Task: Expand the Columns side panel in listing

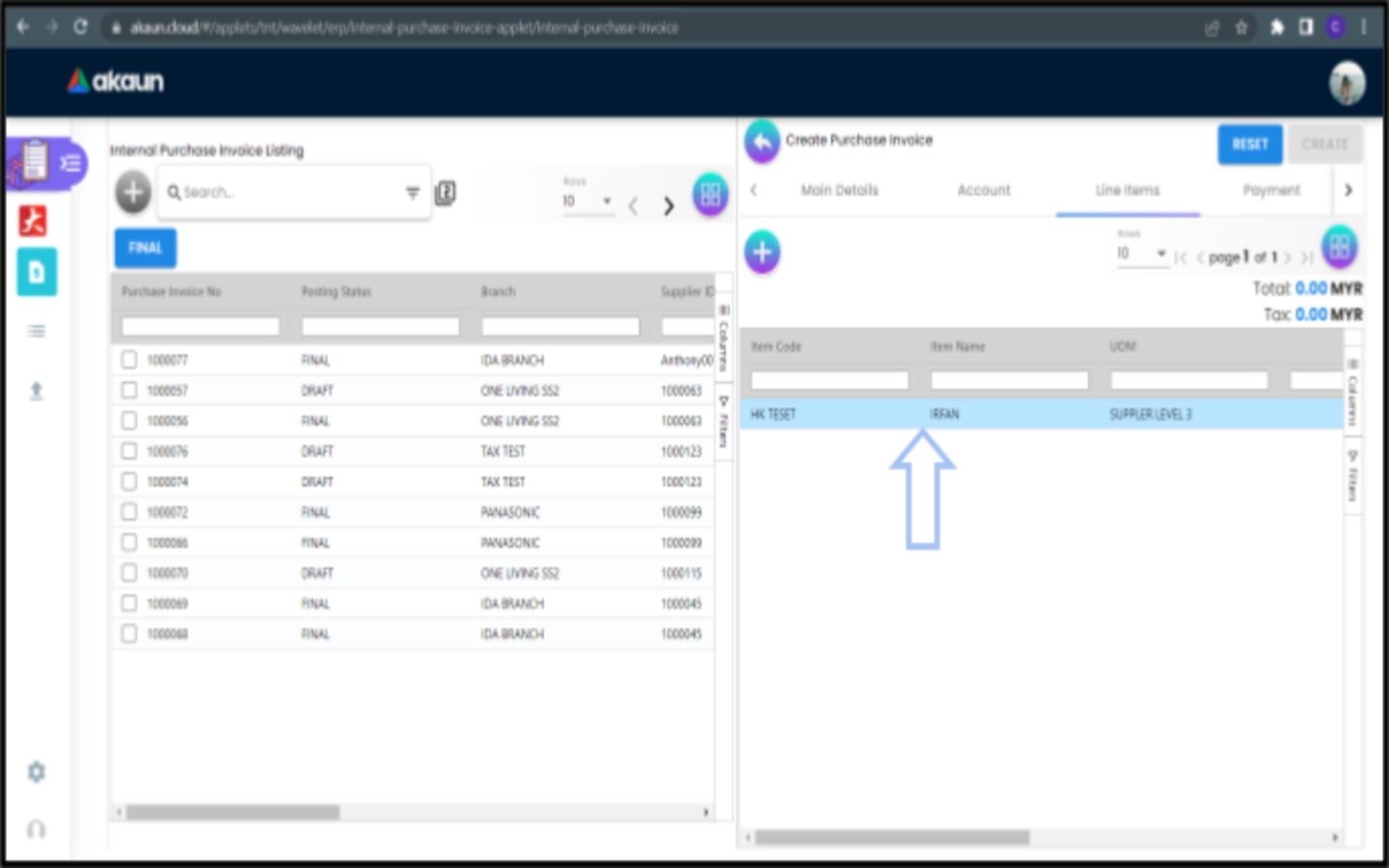Action: pos(723,336)
